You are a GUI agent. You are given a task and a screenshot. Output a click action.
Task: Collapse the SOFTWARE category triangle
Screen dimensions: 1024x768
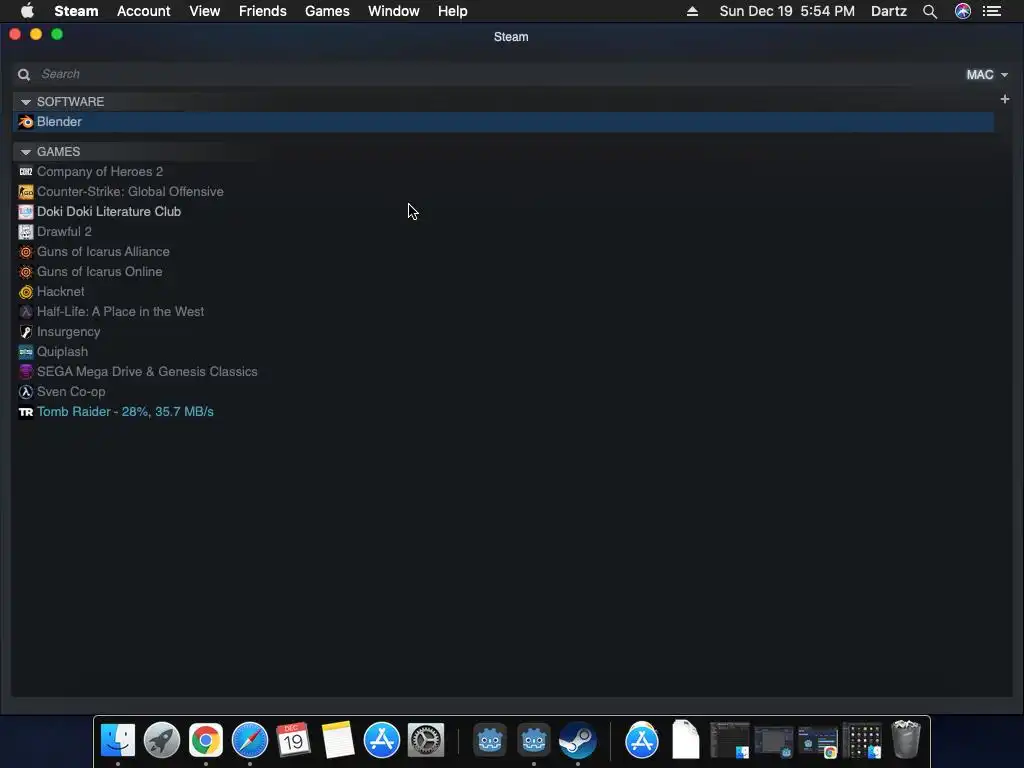[x=25, y=102]
